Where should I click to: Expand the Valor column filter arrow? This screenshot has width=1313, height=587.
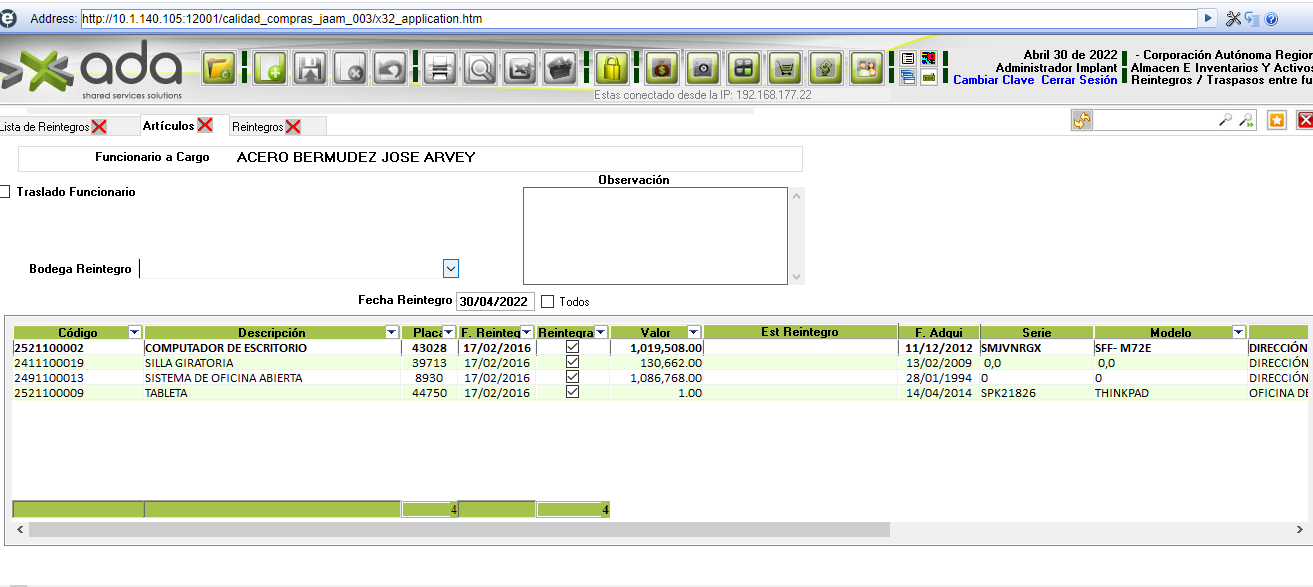[x=693, y=332]
